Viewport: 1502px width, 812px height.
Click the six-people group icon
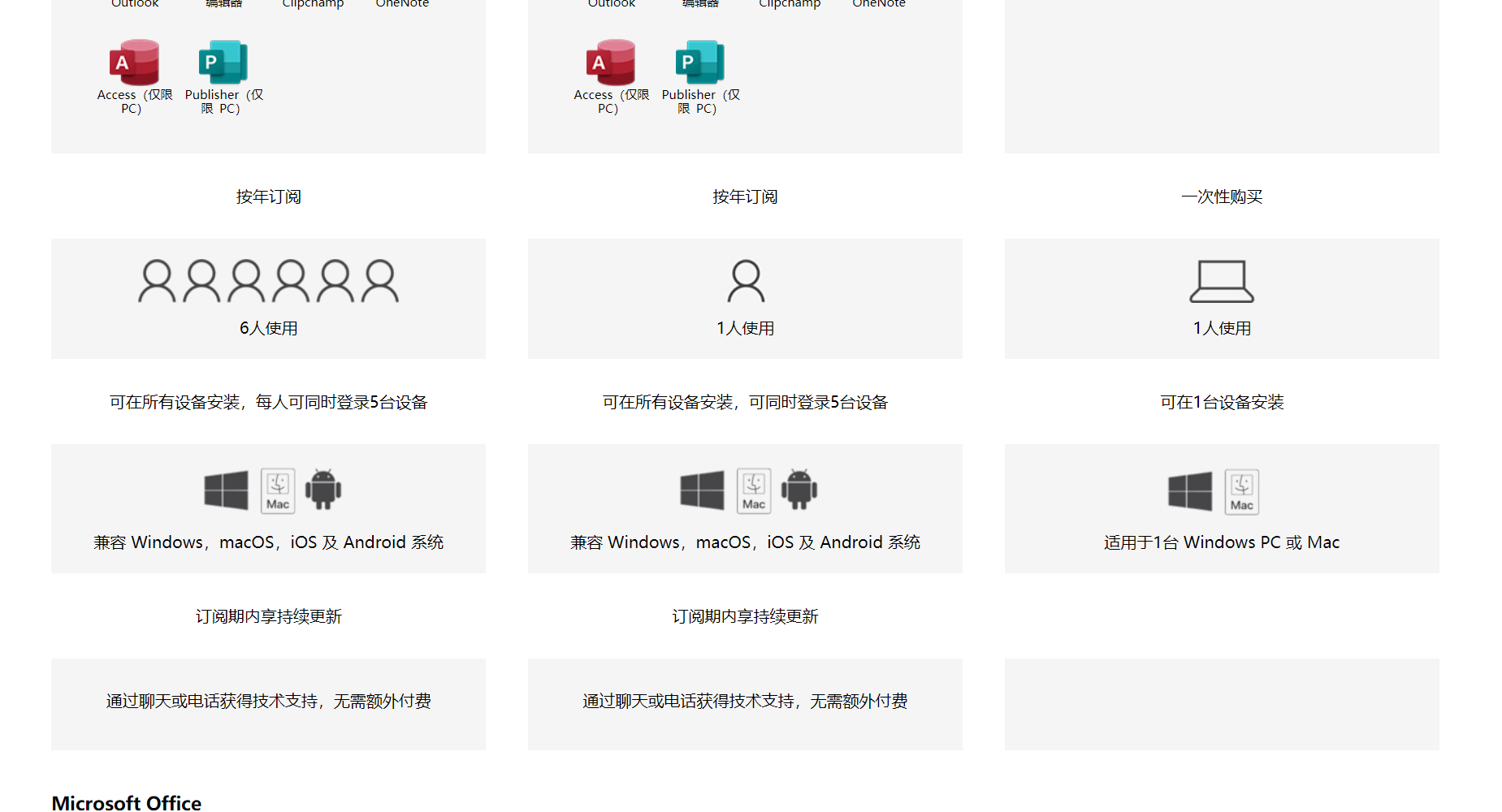pos(268,282)
